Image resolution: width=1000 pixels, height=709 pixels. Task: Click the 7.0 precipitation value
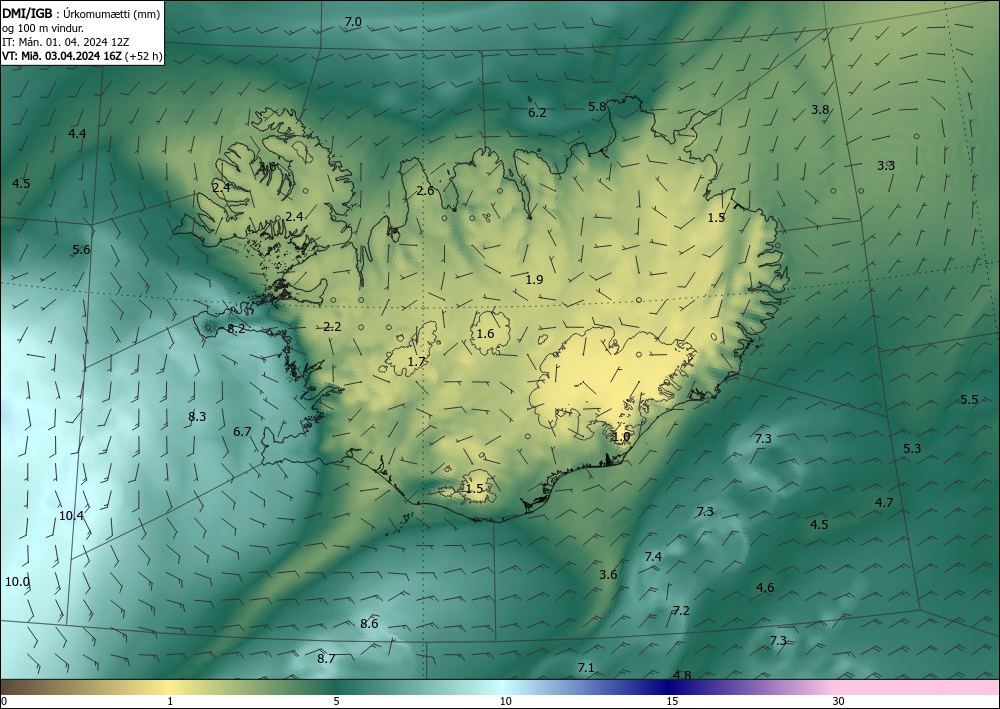(353, 22)
